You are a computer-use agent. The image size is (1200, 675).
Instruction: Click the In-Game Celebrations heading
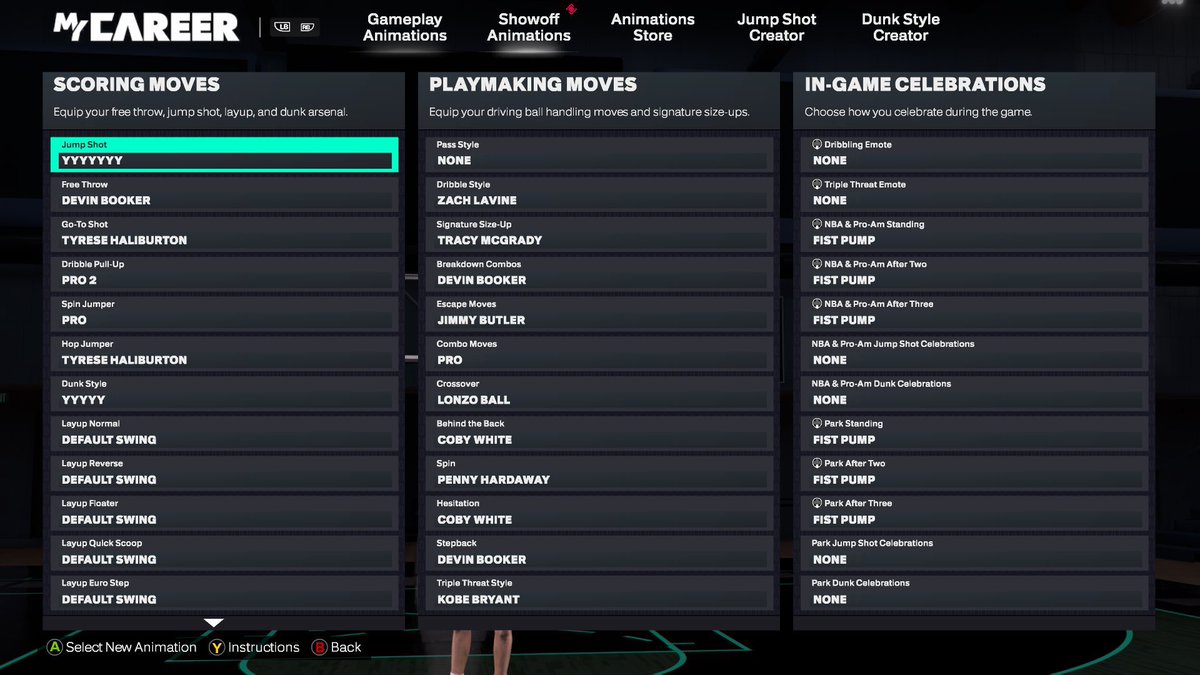click(925, 85)
